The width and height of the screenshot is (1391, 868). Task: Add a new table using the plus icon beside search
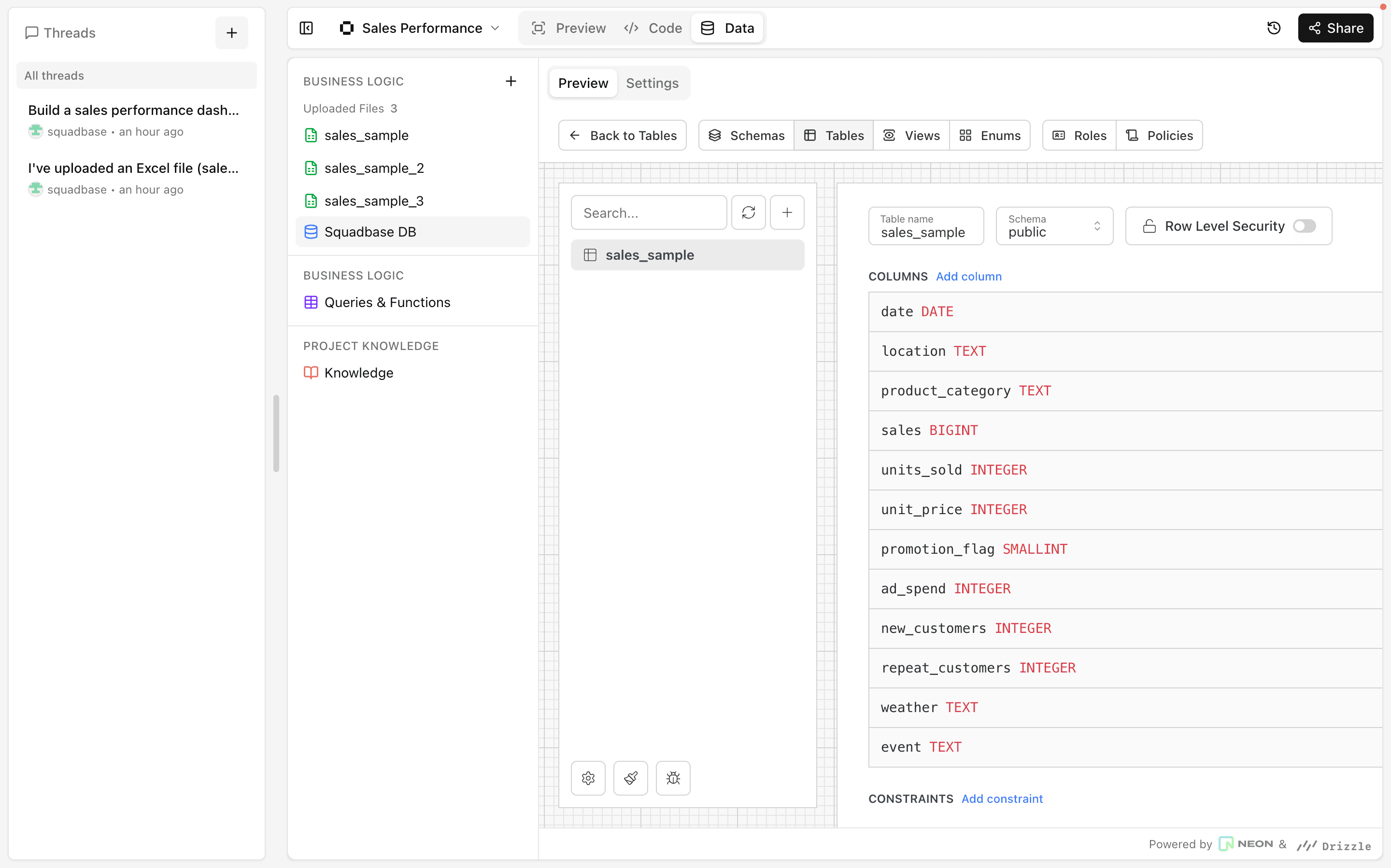pyautogui.click(x=787, y=212)
